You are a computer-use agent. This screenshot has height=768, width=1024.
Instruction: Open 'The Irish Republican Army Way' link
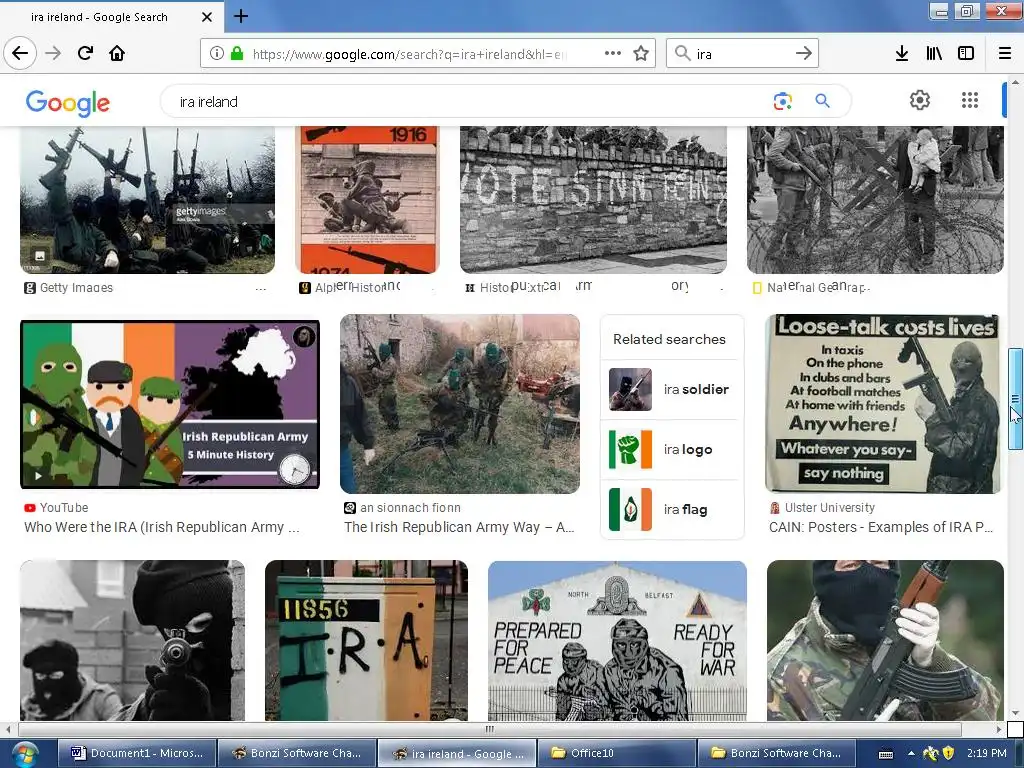(x=459, y=527)
